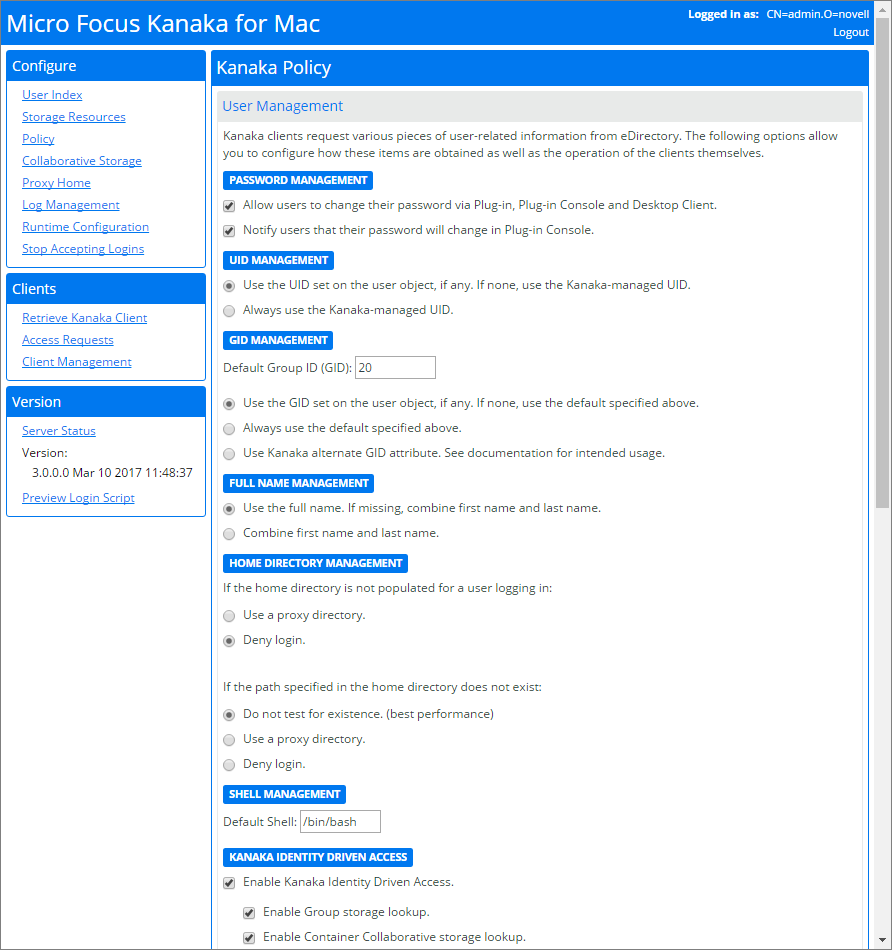Click the PASSWORD MANAGEMENT section label
893x950 pixels.
point(298,180)
